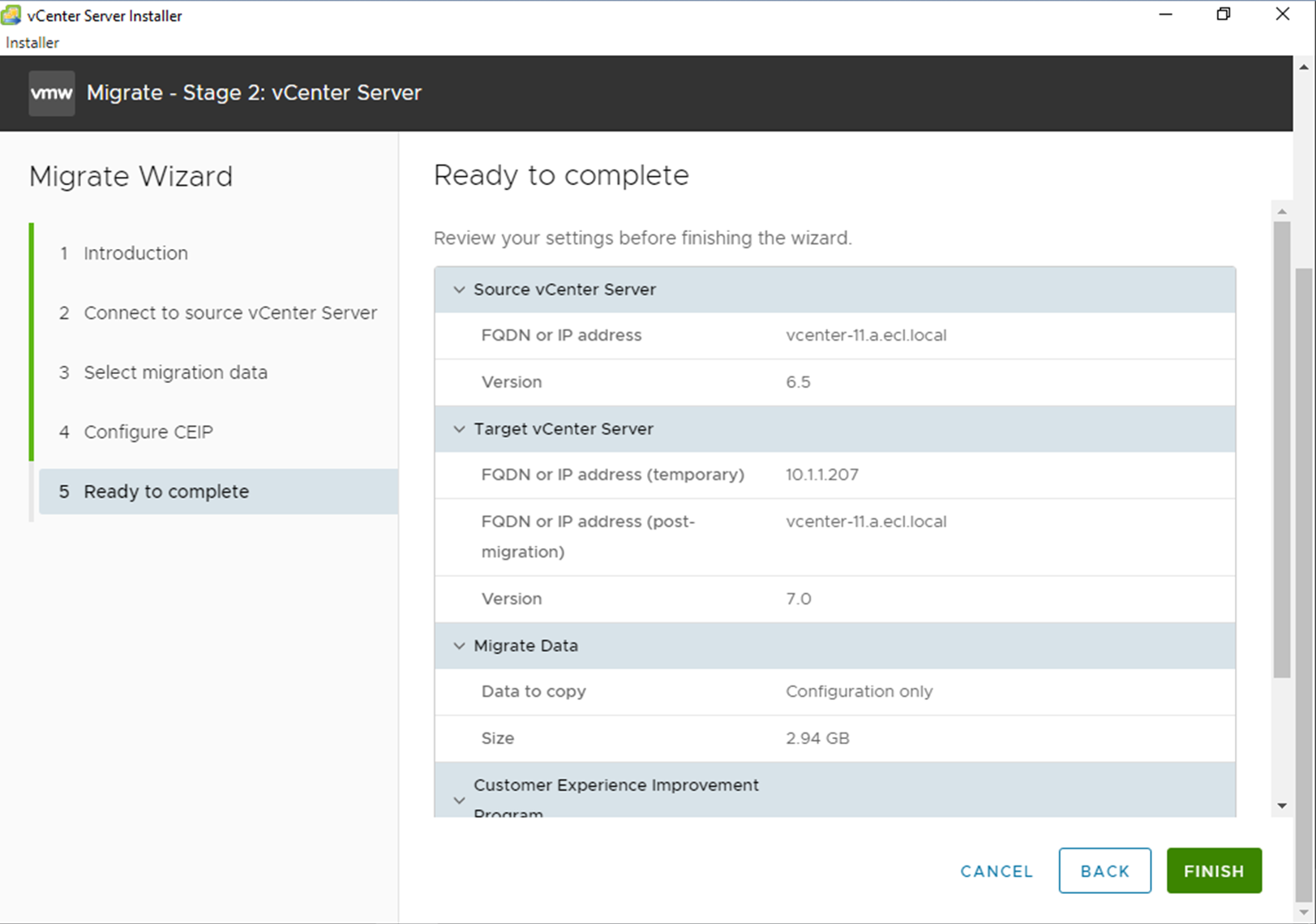1316x924 pixels.
Task: Close the vCenter Server Installer window
Action: pos(1283,15)
